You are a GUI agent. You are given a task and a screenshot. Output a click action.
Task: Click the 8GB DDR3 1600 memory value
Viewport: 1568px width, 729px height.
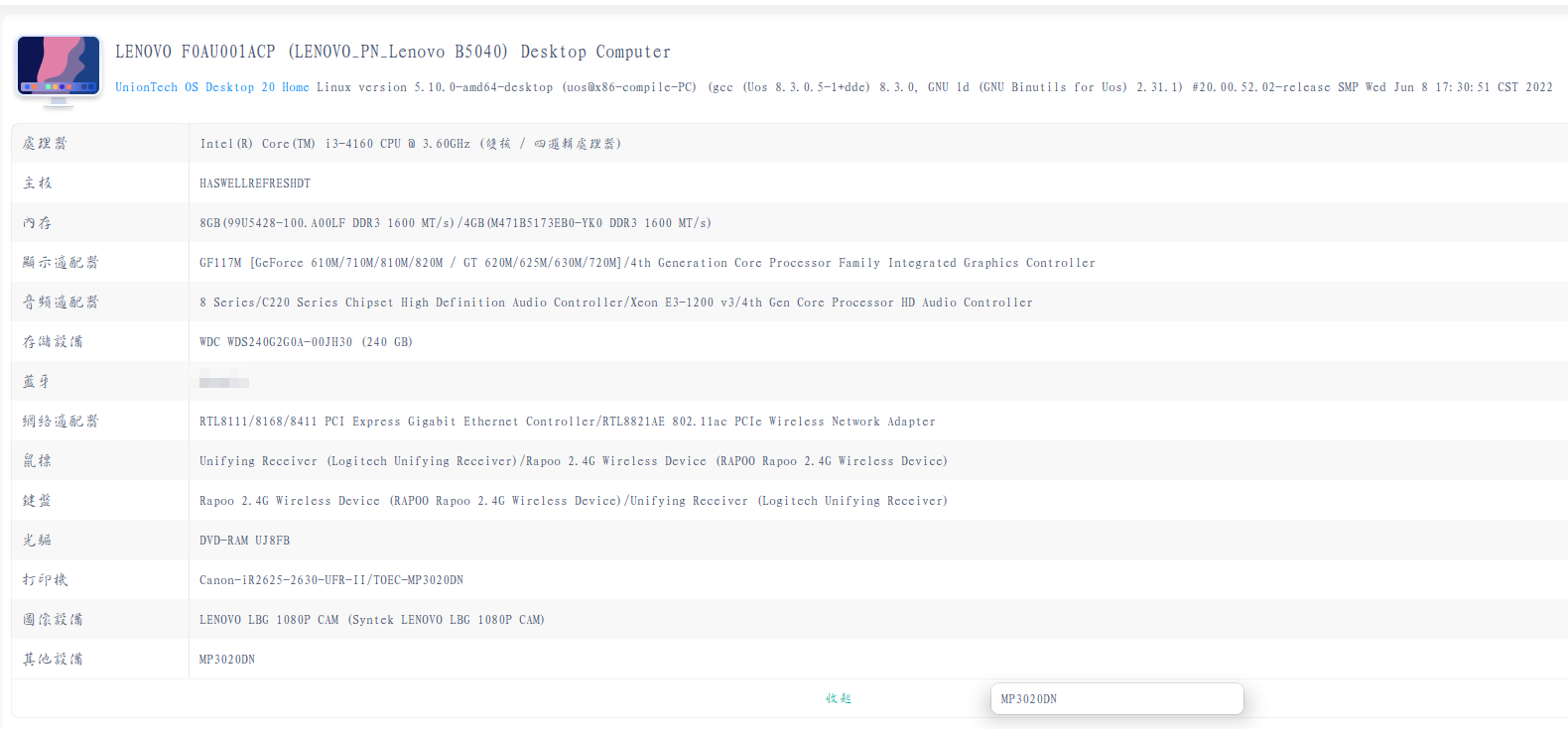(x=456, y=223)
